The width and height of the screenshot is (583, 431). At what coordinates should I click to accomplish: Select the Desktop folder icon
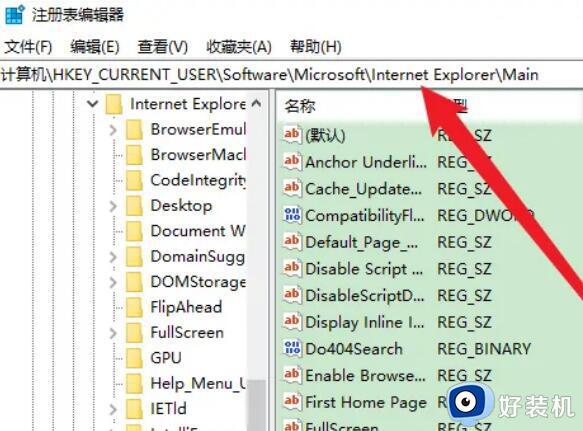[134, 206]
